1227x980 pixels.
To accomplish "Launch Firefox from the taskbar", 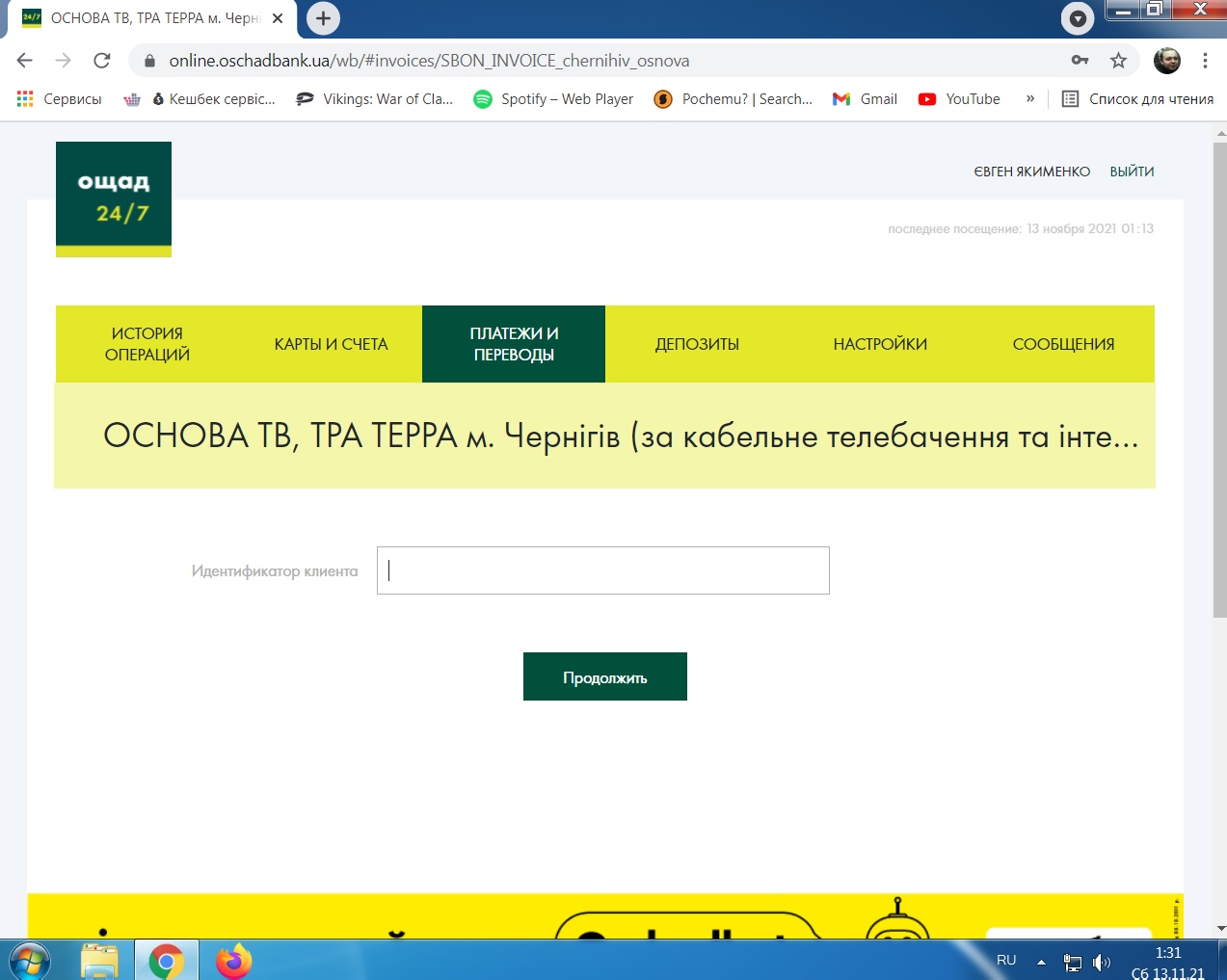I will (233, 961).
